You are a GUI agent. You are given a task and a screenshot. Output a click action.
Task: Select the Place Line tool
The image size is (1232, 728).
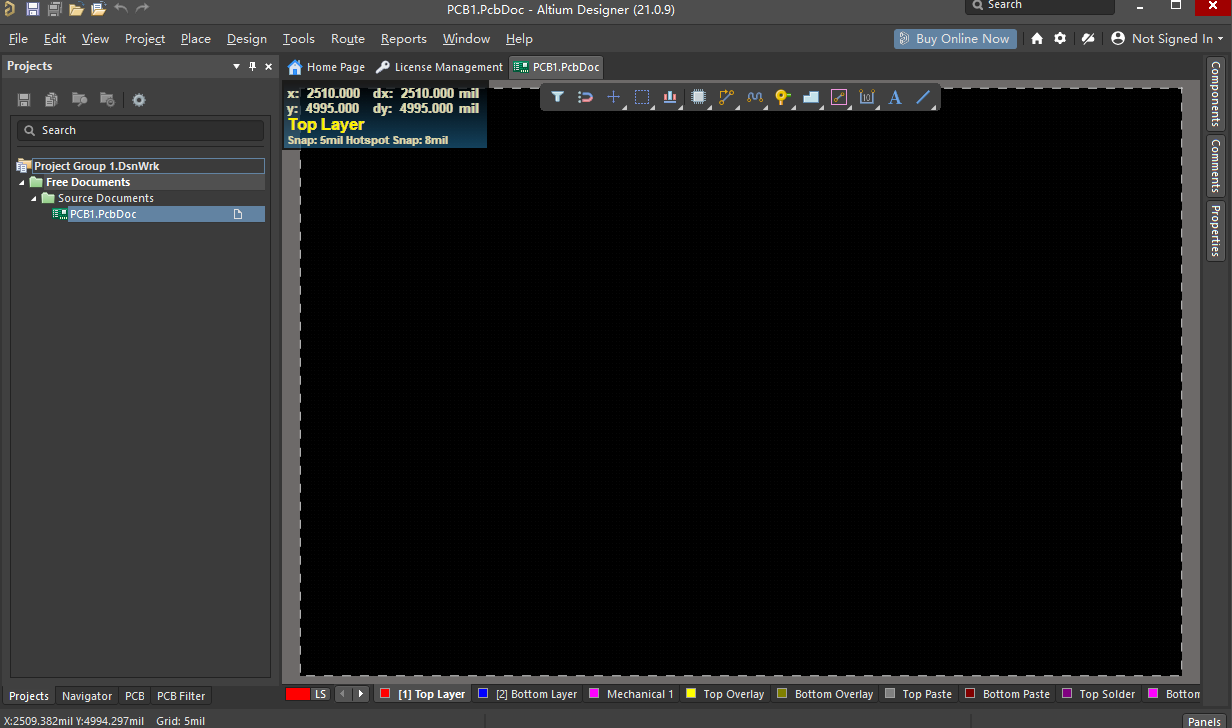tap(923, 97)
